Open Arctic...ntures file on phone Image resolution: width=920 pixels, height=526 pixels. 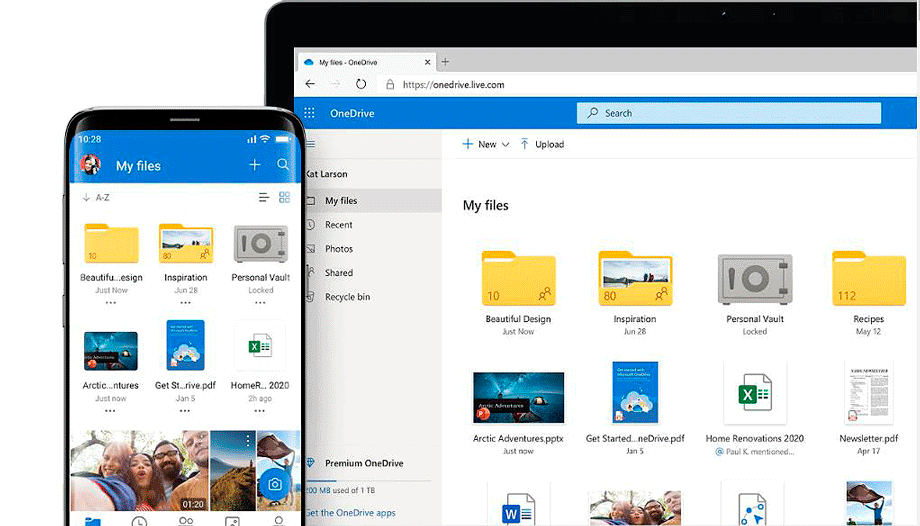pos(111,351)
